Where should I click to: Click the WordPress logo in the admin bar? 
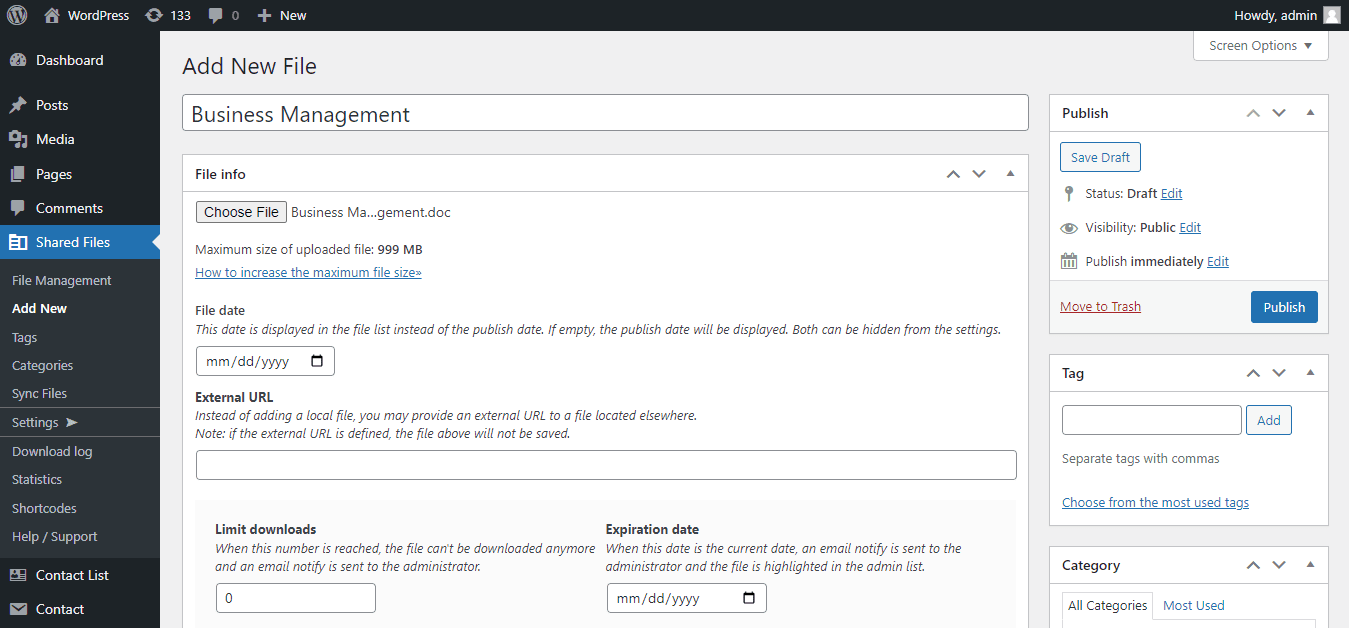(17, 15)
